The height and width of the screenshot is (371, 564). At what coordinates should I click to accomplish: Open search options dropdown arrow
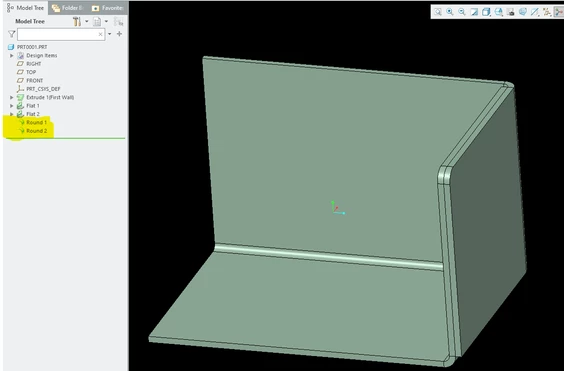(109, 34)
